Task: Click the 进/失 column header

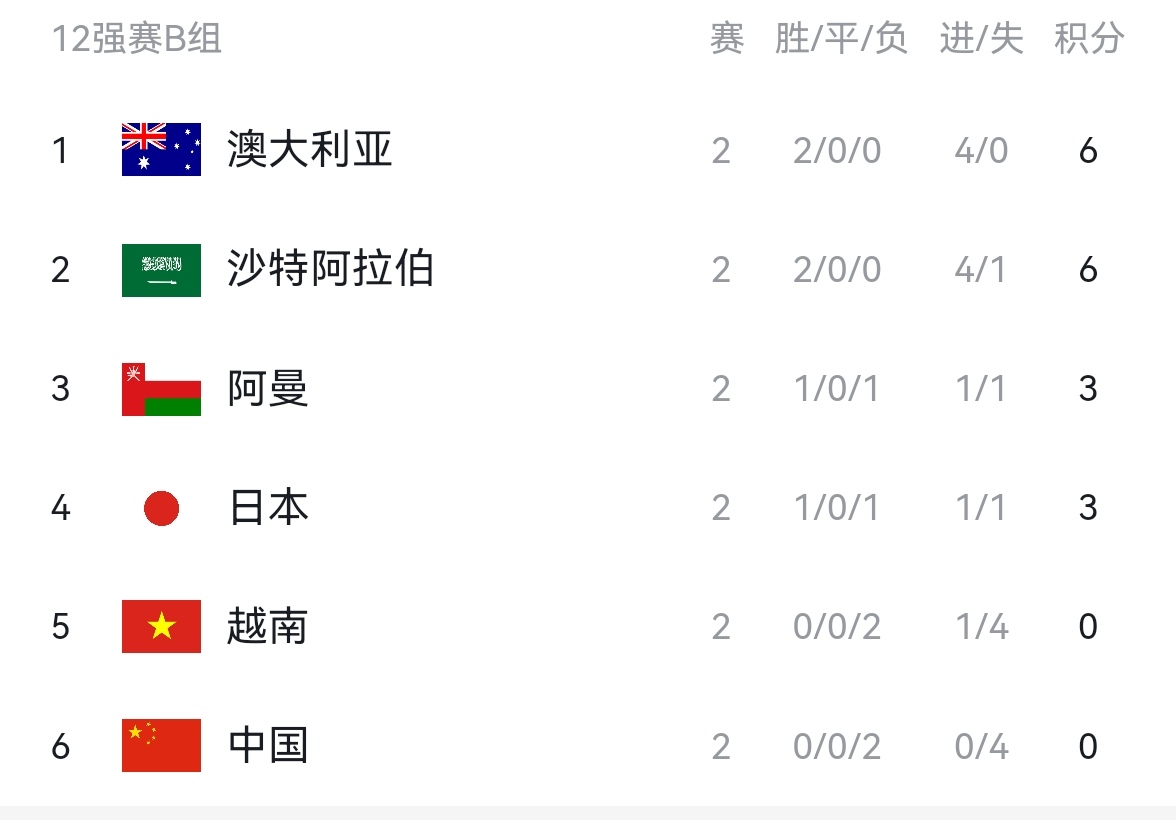Action: pos(981,39)
